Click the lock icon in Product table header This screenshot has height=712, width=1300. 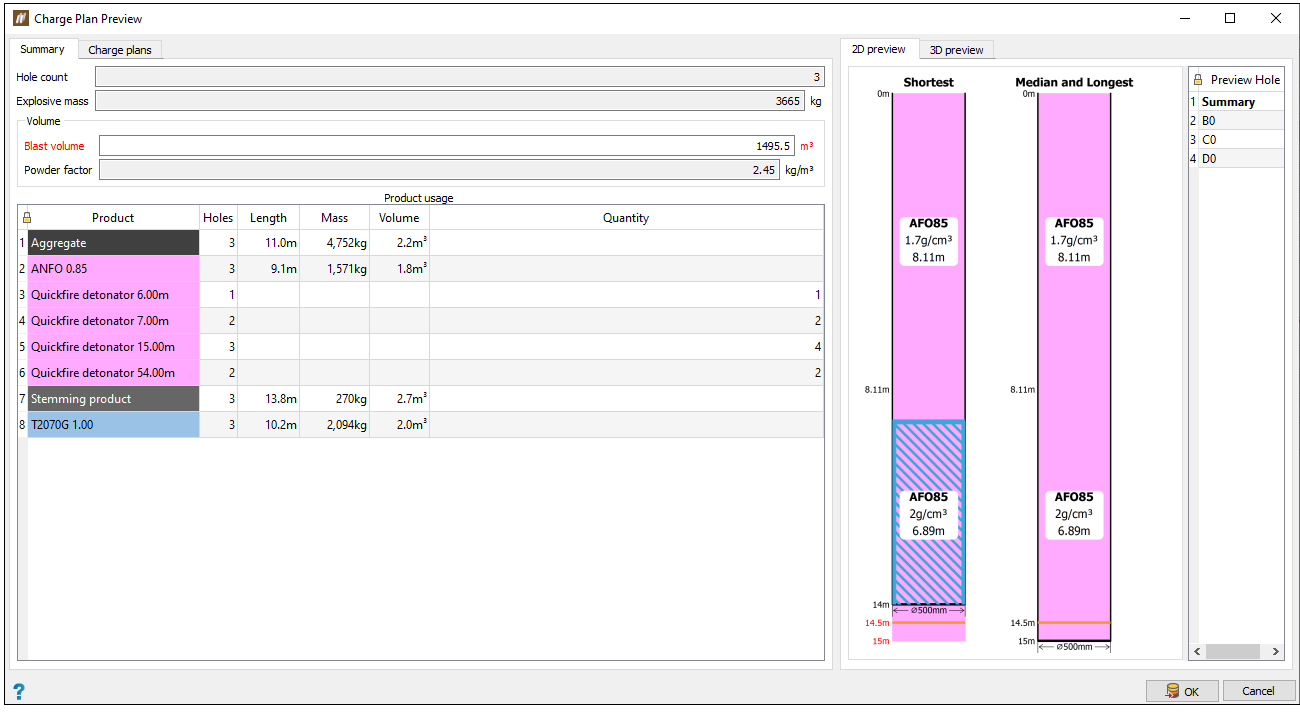(x=26, y=218)
